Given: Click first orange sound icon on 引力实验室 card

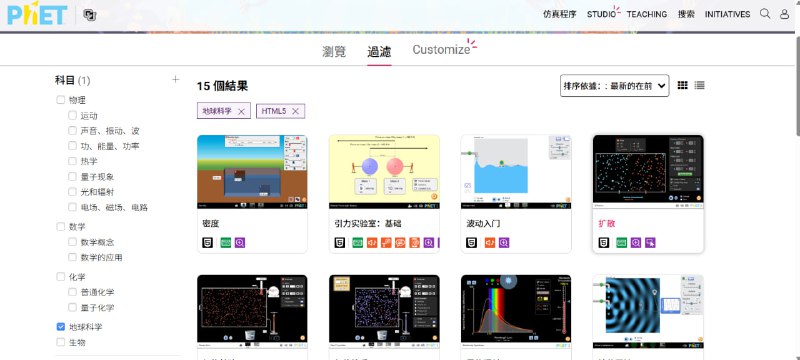Looking at the screenshot, I should [x=372, y=243].
